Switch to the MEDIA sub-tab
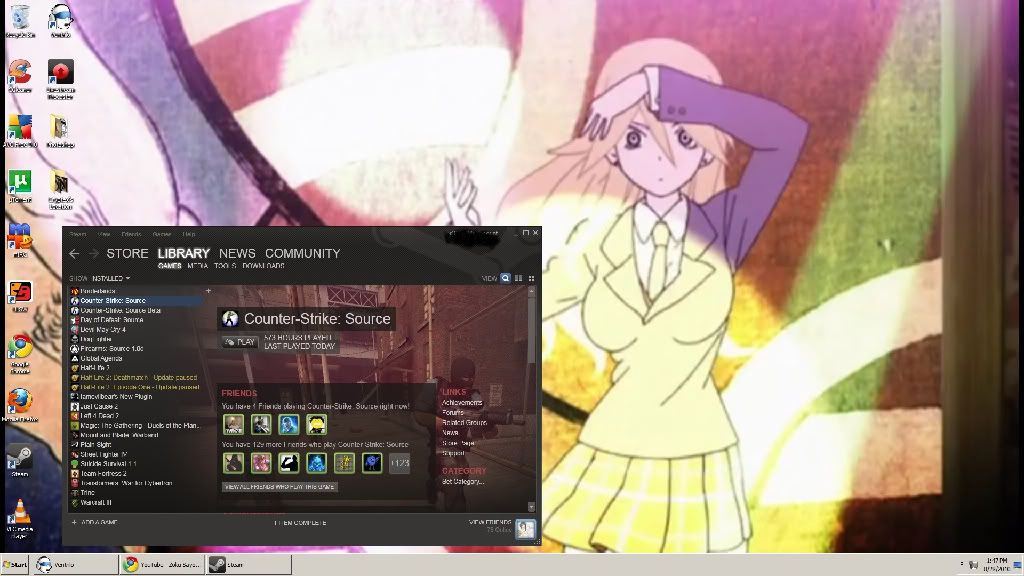 197,266
